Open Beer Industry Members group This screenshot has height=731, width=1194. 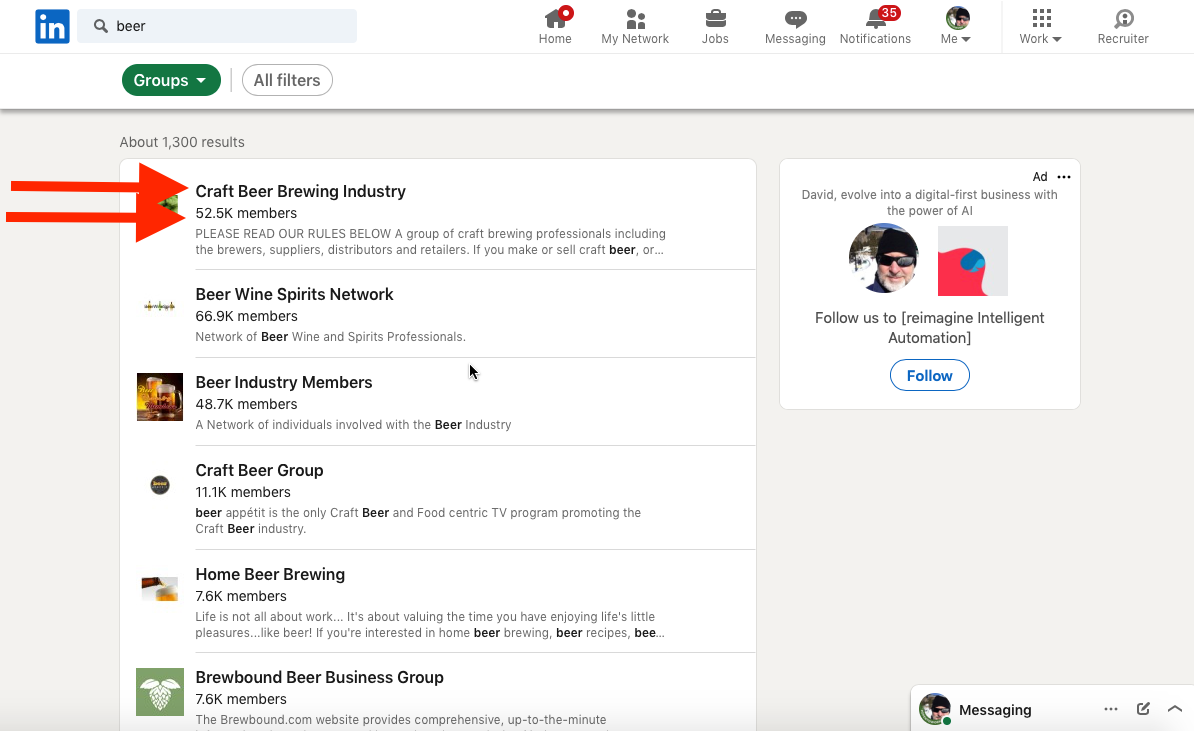pyautogui.click(x=284, y=382)
